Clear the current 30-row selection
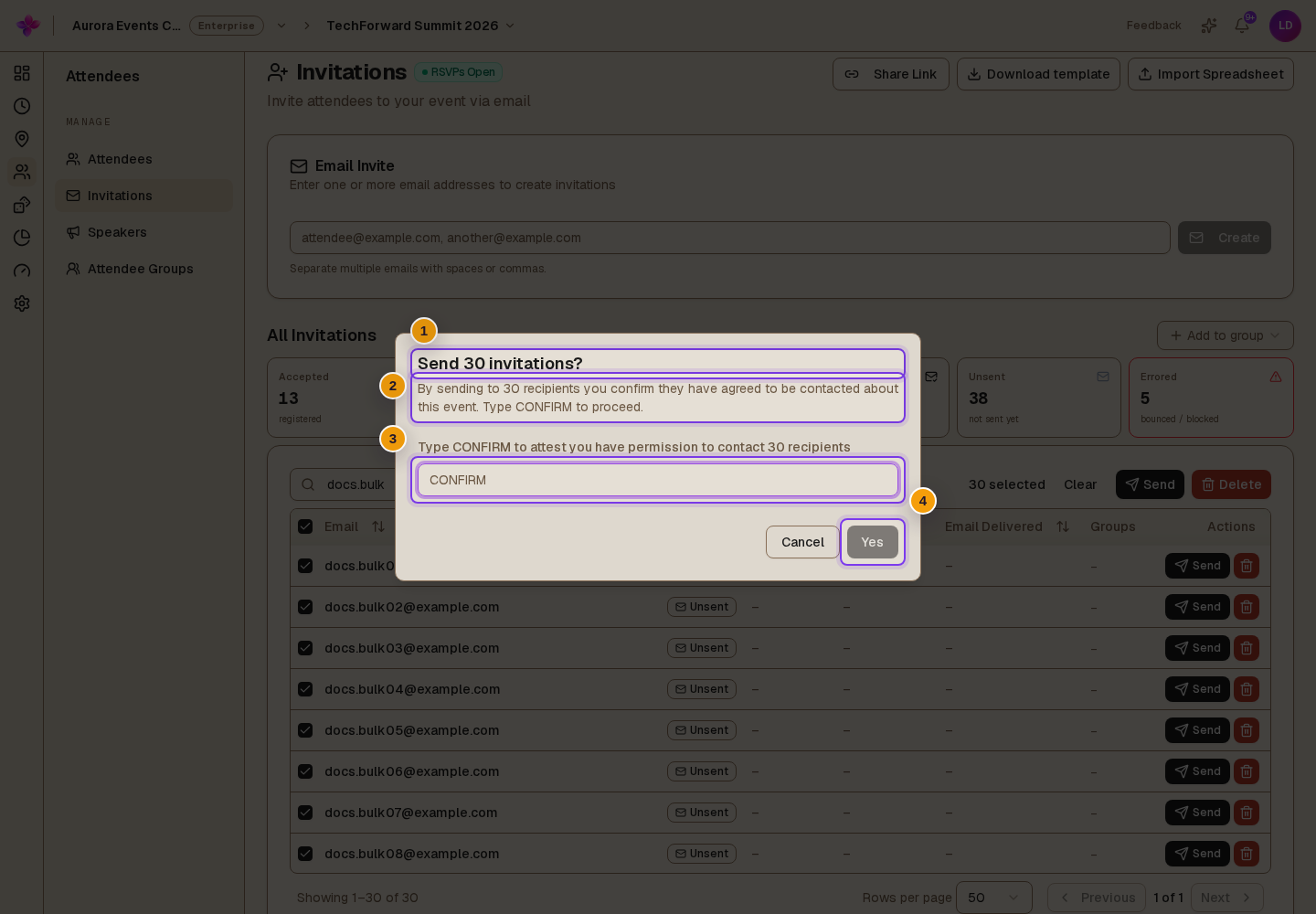The height and width of the screenshot is (914, 1316). [1080, 484]
